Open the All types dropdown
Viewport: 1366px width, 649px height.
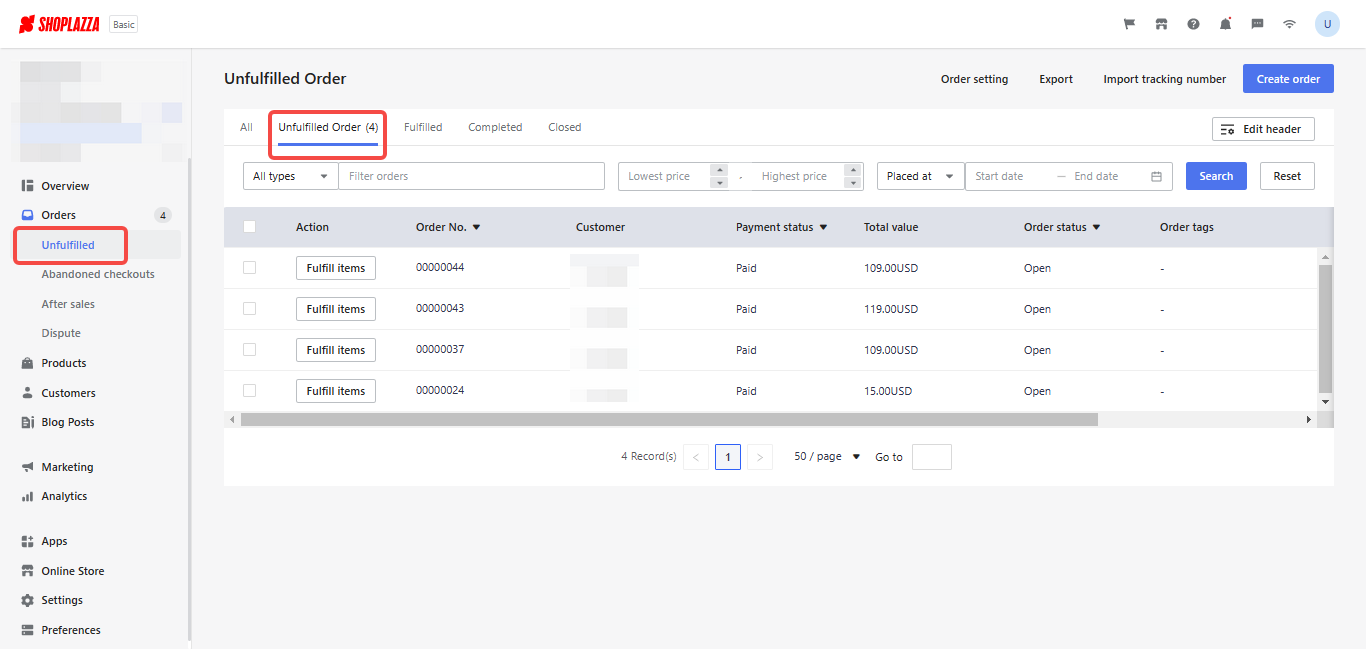point(291,176)
